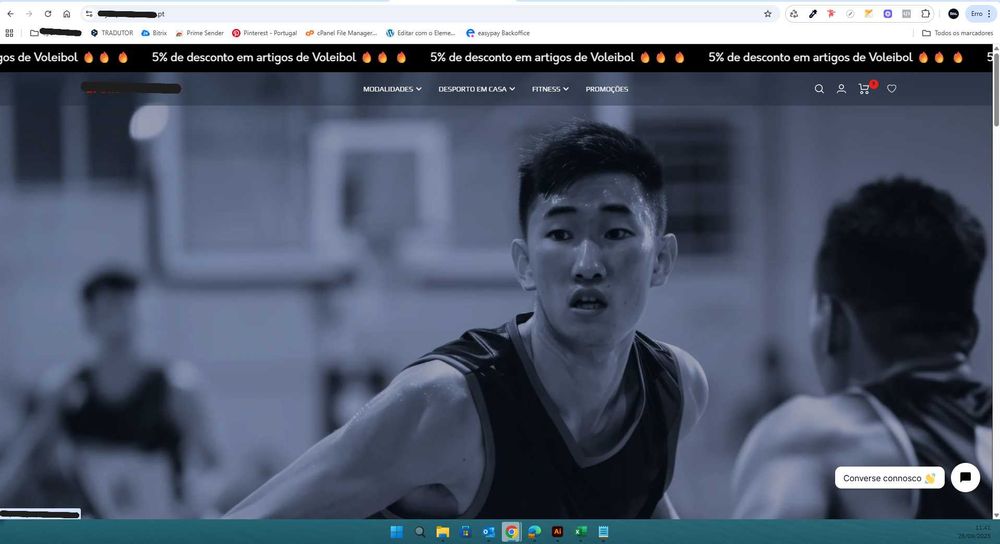Open the shopping cart icon

click(864, 89)
